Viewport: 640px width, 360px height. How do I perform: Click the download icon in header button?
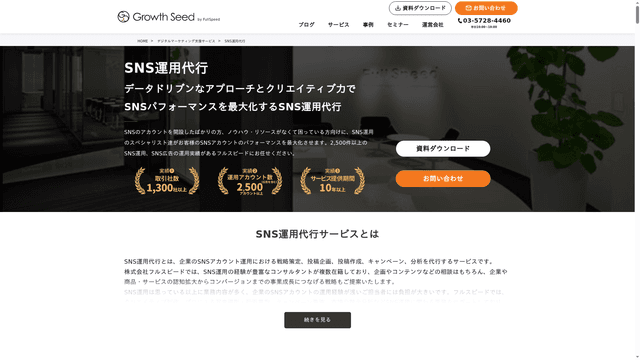tap(398, 8)
